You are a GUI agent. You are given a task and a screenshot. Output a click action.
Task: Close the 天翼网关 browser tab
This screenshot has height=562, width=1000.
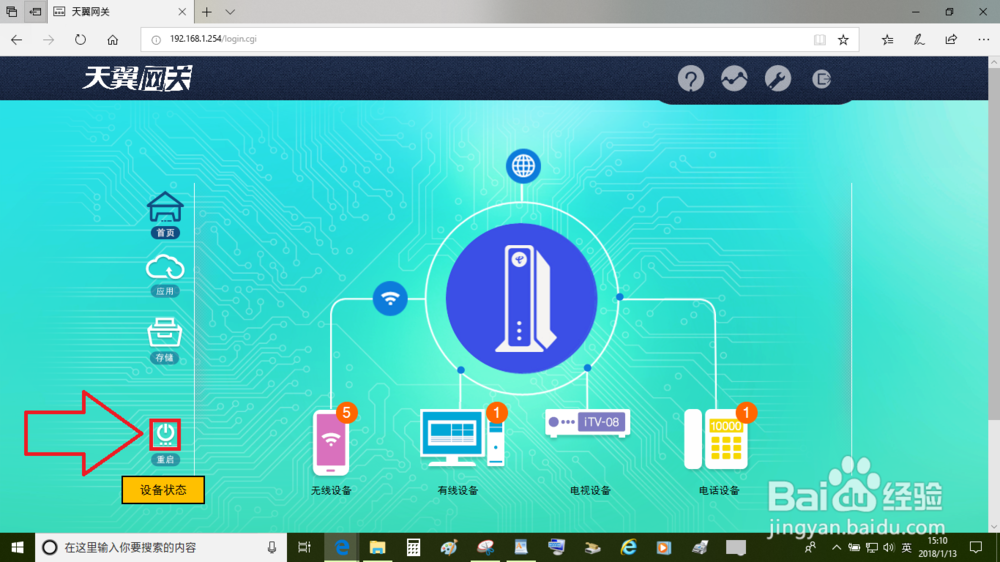182,11
